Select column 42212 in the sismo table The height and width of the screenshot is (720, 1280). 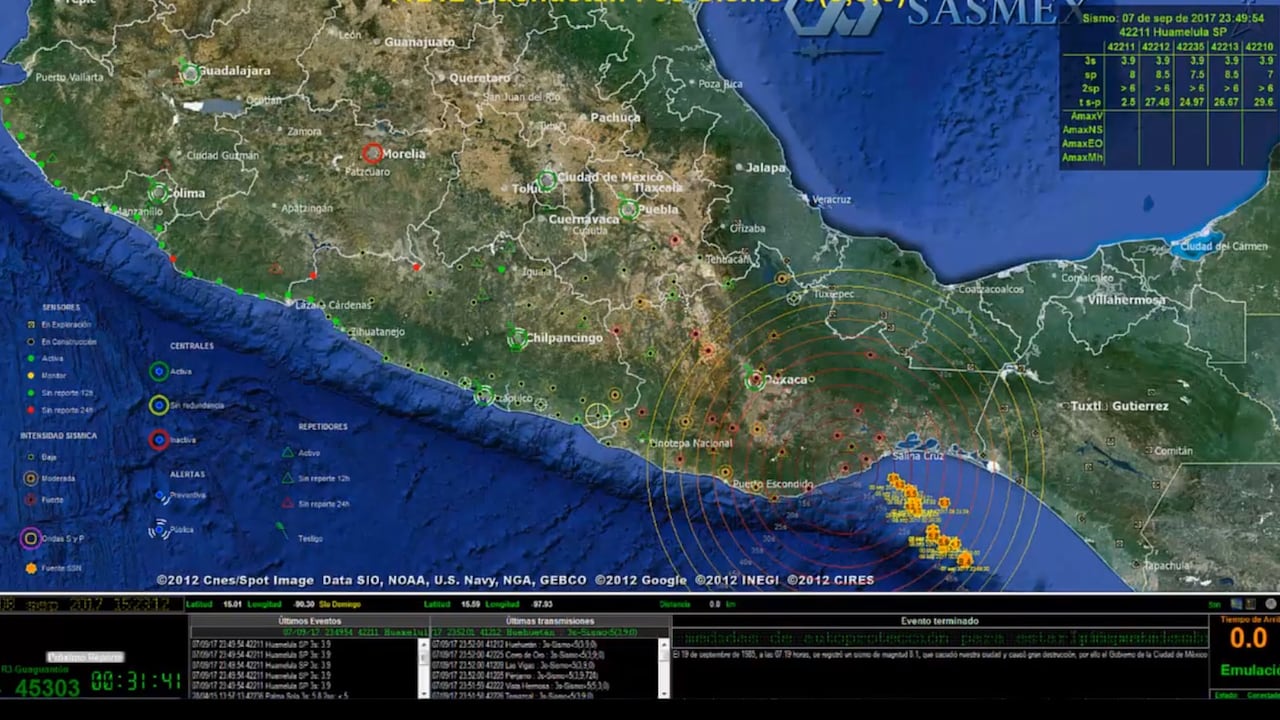coord(1155,46)
